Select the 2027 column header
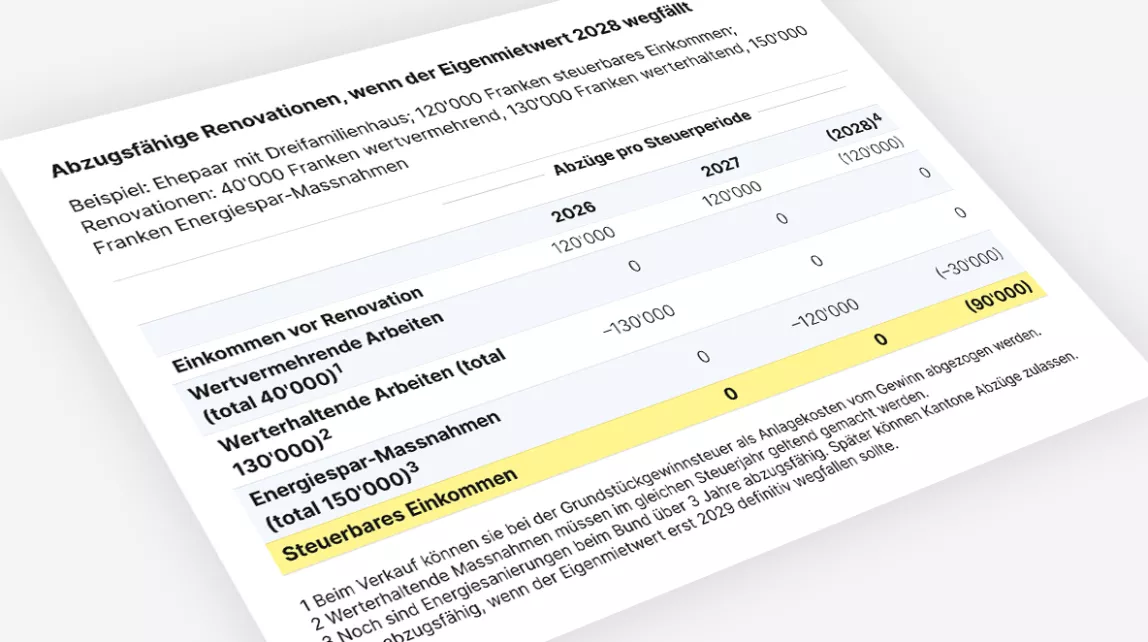The width and height of the screenshot is (1148, 642). click(x=720, y=167)
